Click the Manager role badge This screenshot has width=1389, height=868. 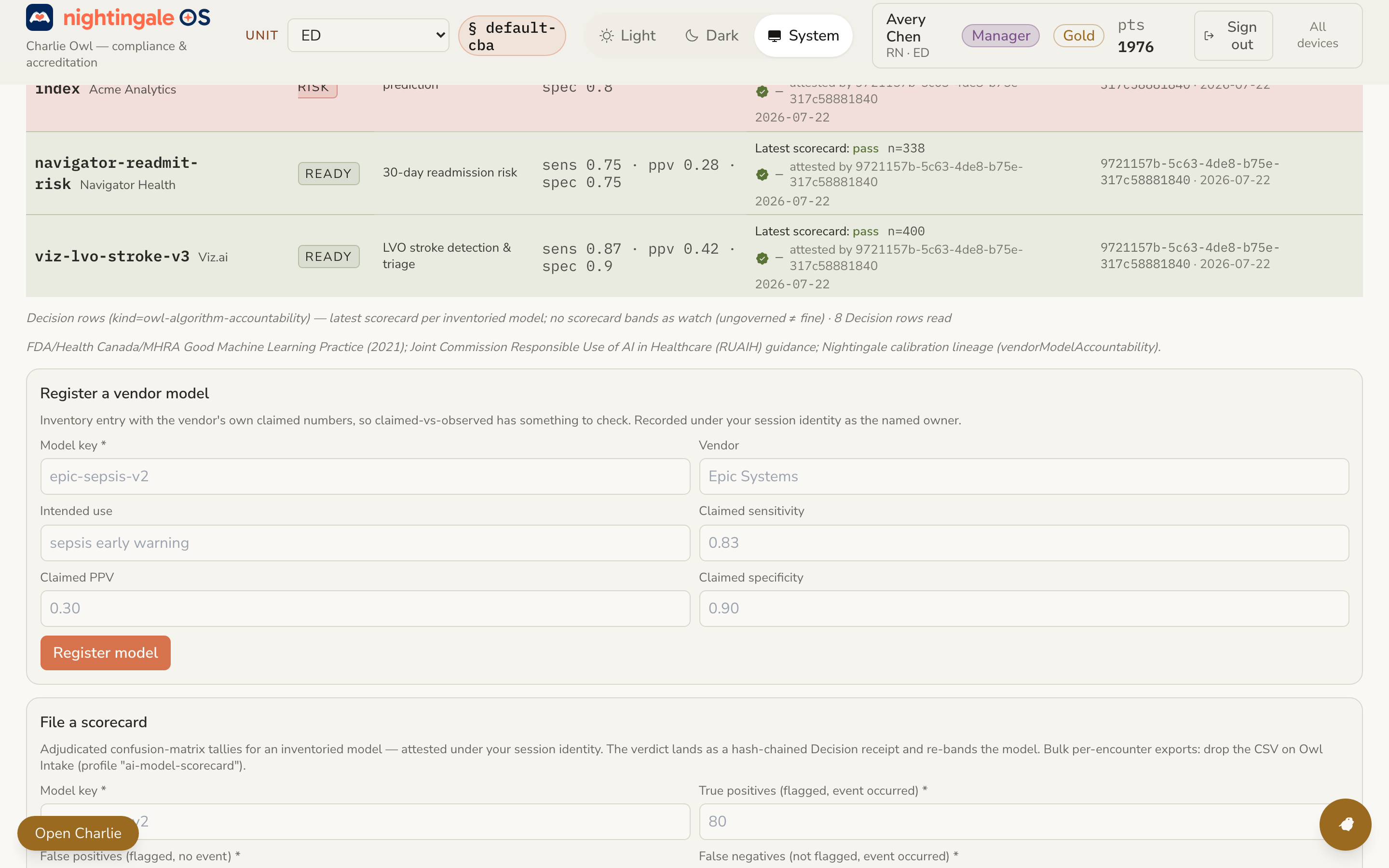tap(1000, 36)
